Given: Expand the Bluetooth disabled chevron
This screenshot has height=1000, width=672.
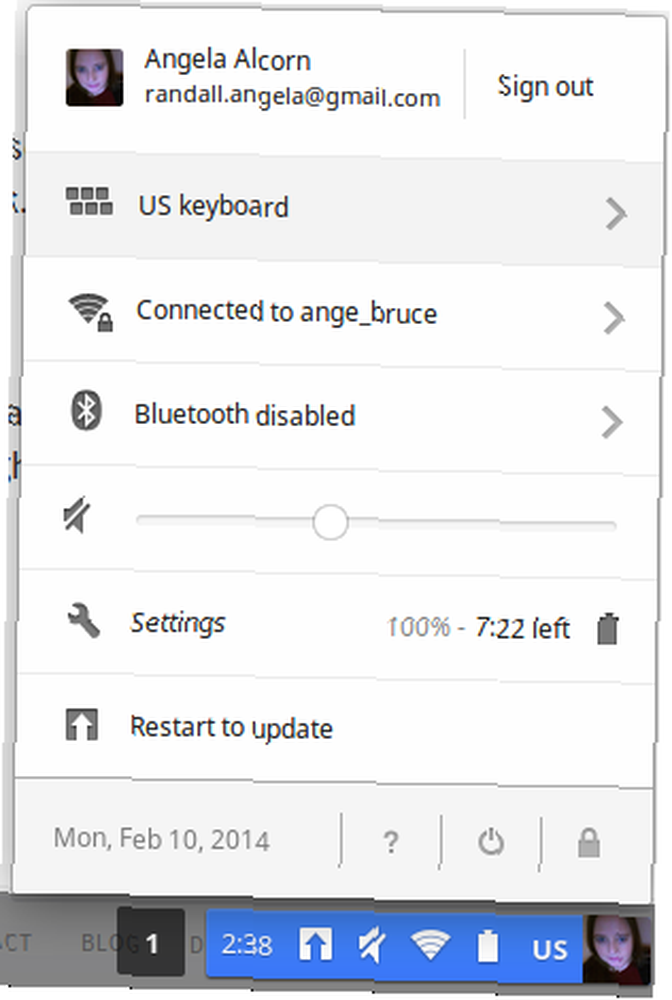Looking at the screenshot, I should click(x=612, y=422).
